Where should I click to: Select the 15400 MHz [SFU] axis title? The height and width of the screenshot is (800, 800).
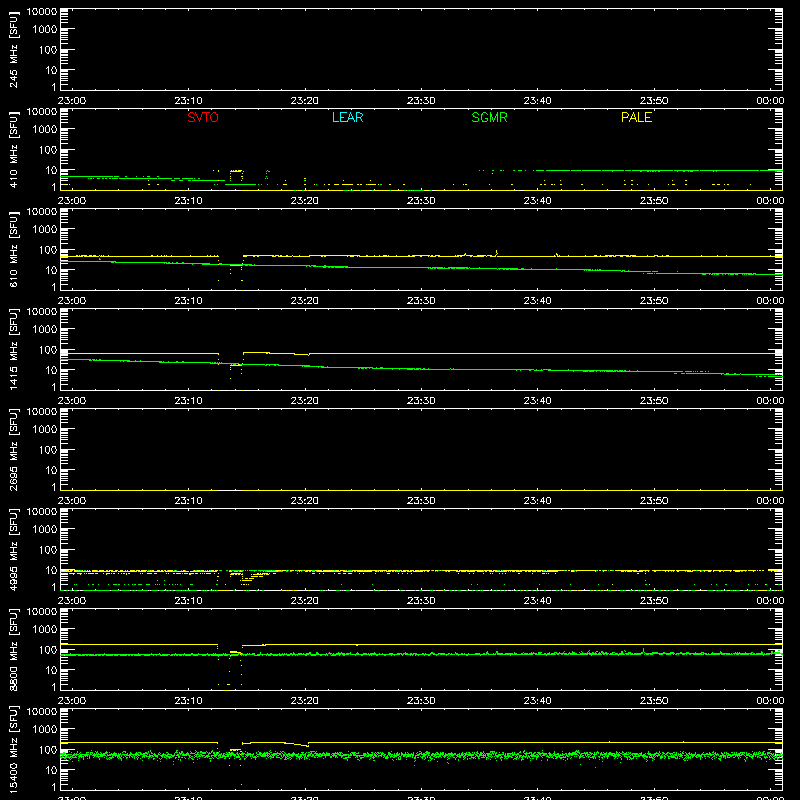click(14, 750)
